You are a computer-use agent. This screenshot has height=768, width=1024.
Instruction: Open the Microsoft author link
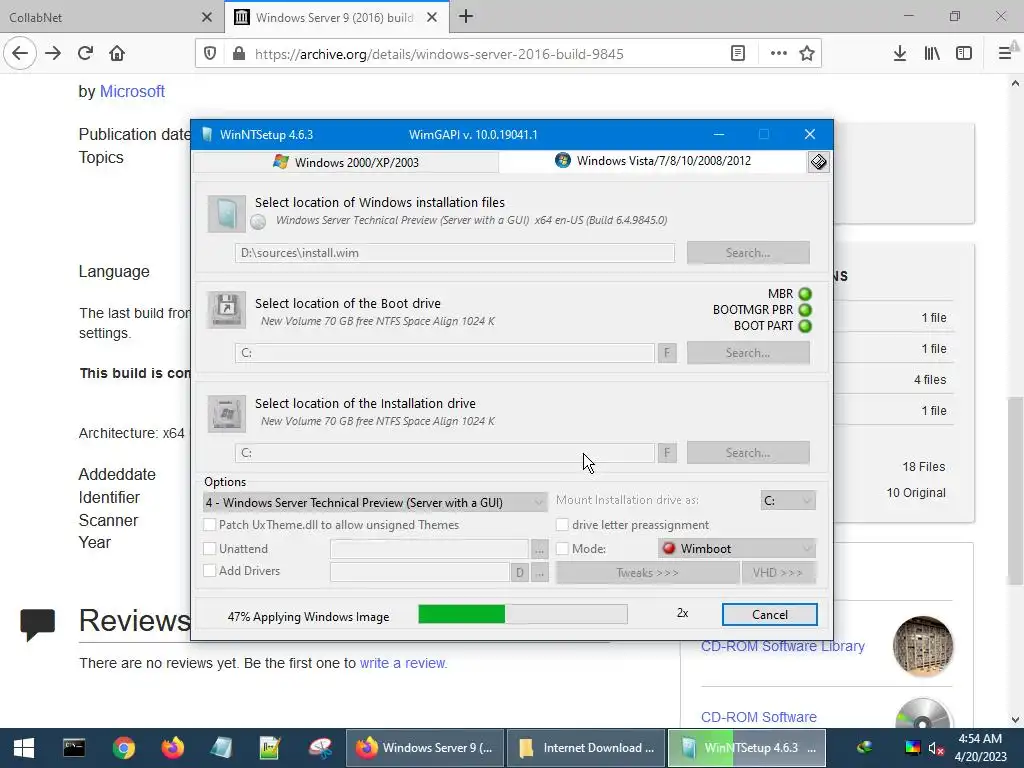[132, 91]
